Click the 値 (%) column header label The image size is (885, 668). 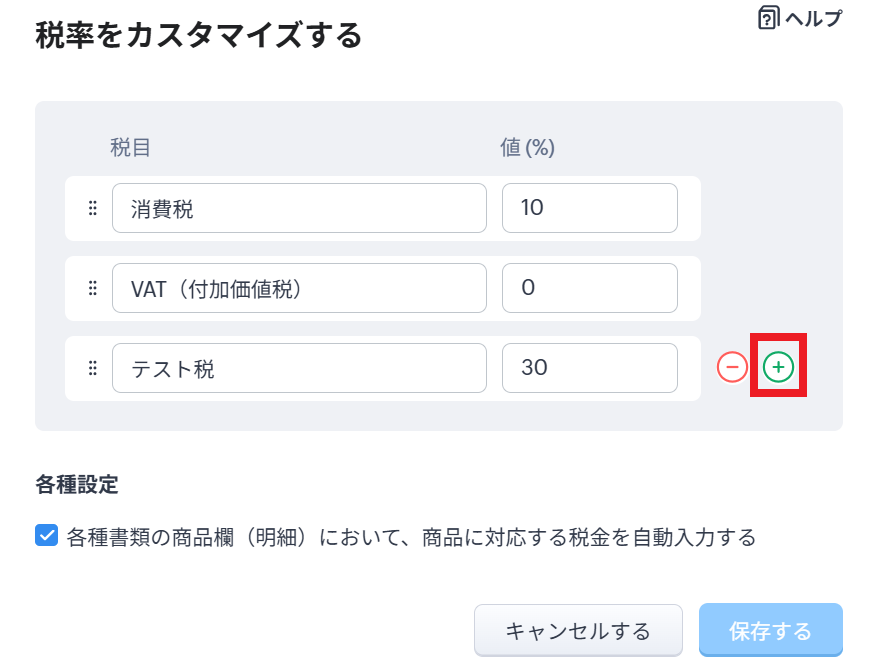(527, 148)
